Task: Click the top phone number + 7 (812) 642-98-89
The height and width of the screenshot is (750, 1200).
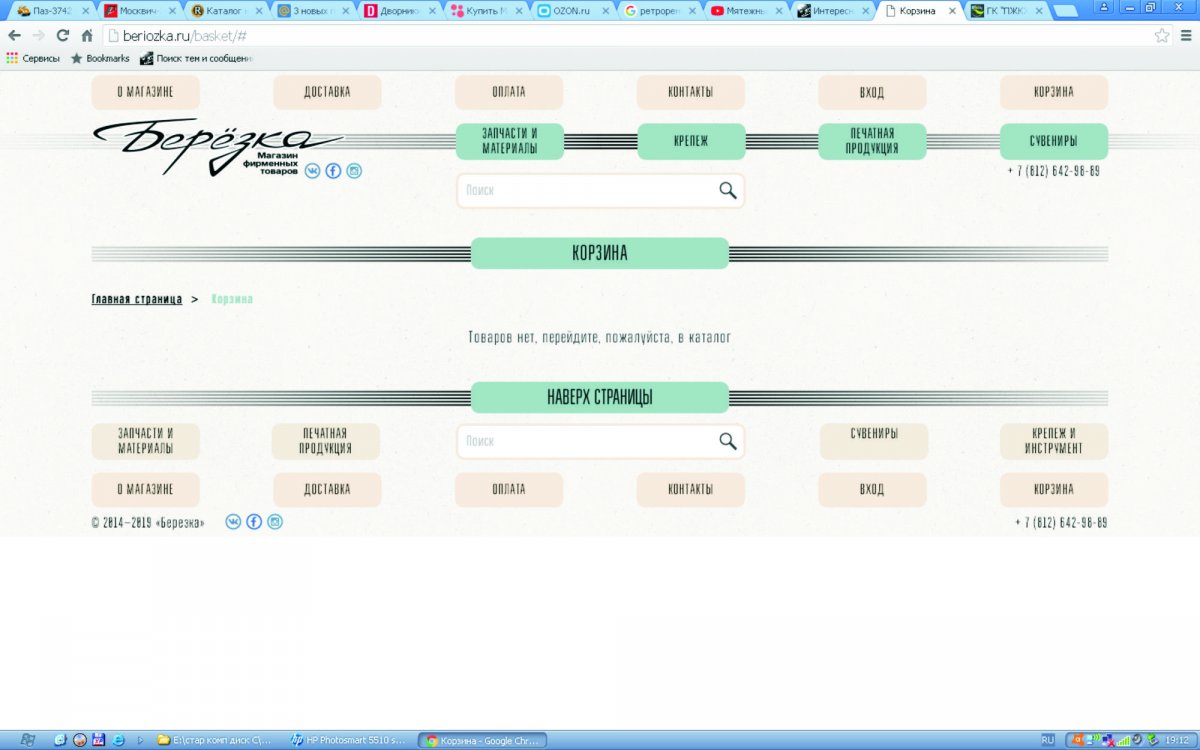Action: (1054, 171)
